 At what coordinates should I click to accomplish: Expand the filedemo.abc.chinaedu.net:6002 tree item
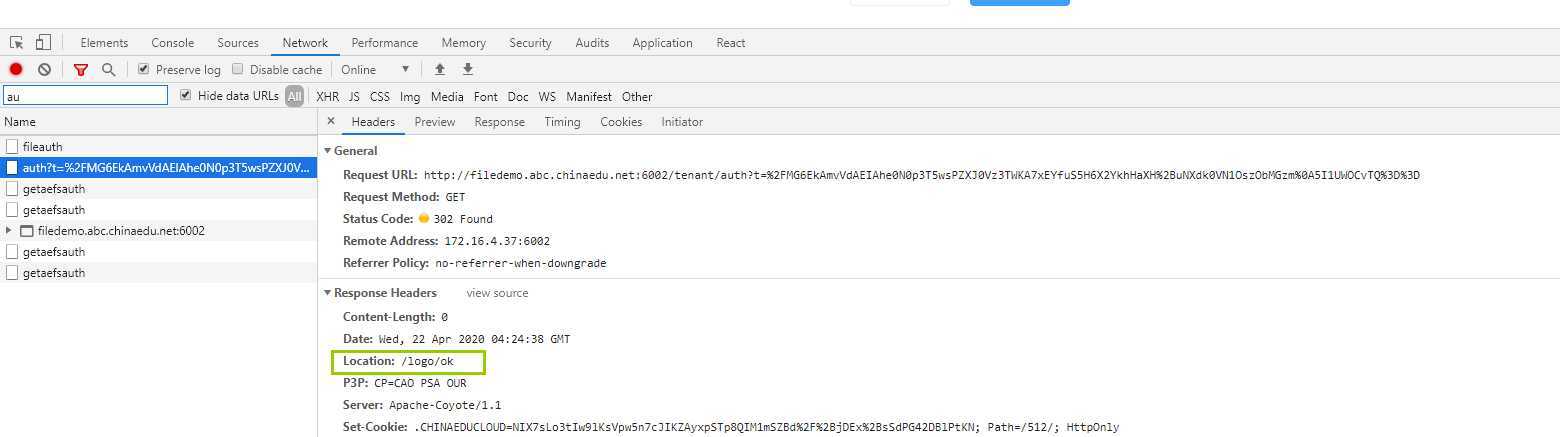click(9, 231)
